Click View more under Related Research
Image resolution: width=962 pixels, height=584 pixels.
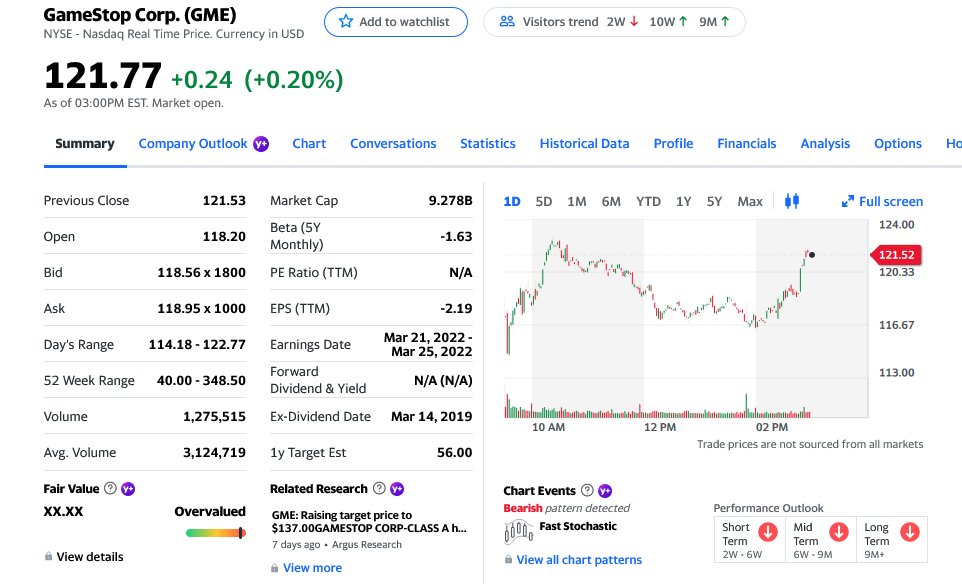tap(312, 568)
